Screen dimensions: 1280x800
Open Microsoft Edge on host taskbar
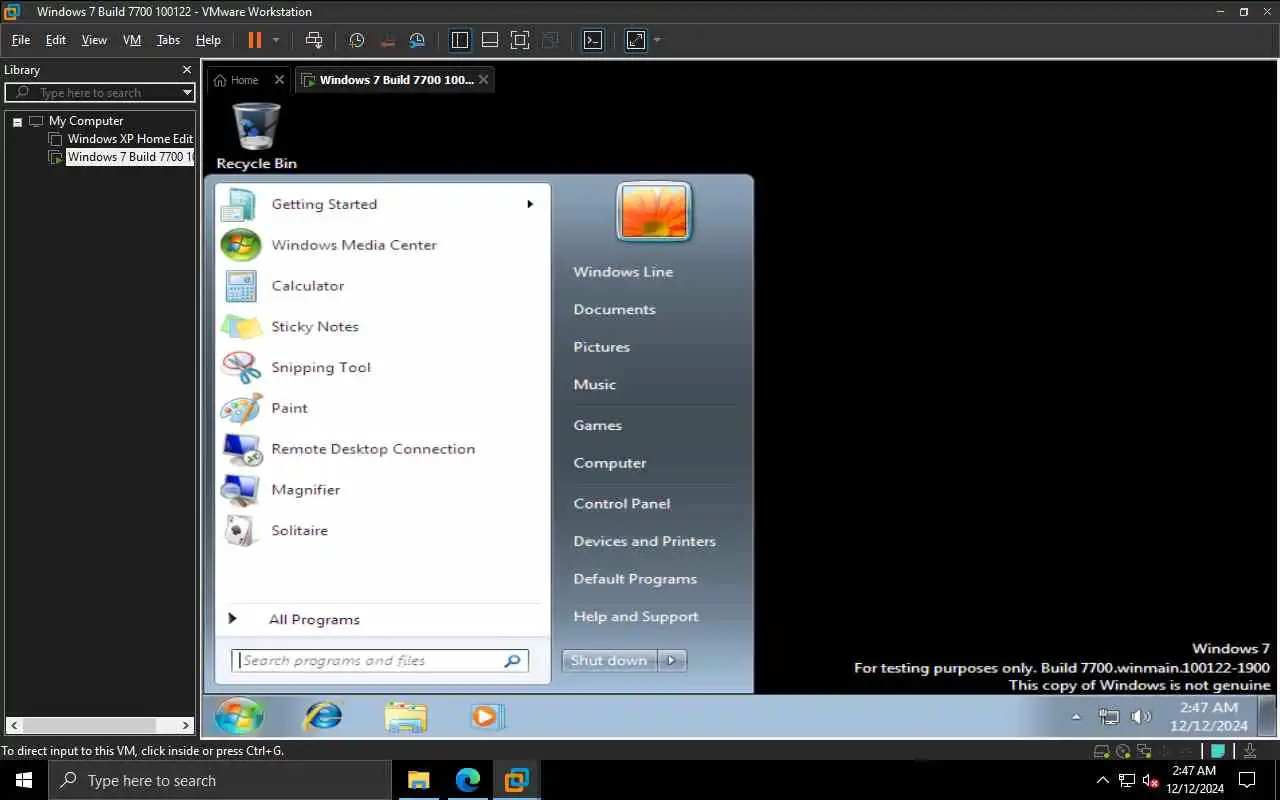[467, 780]
